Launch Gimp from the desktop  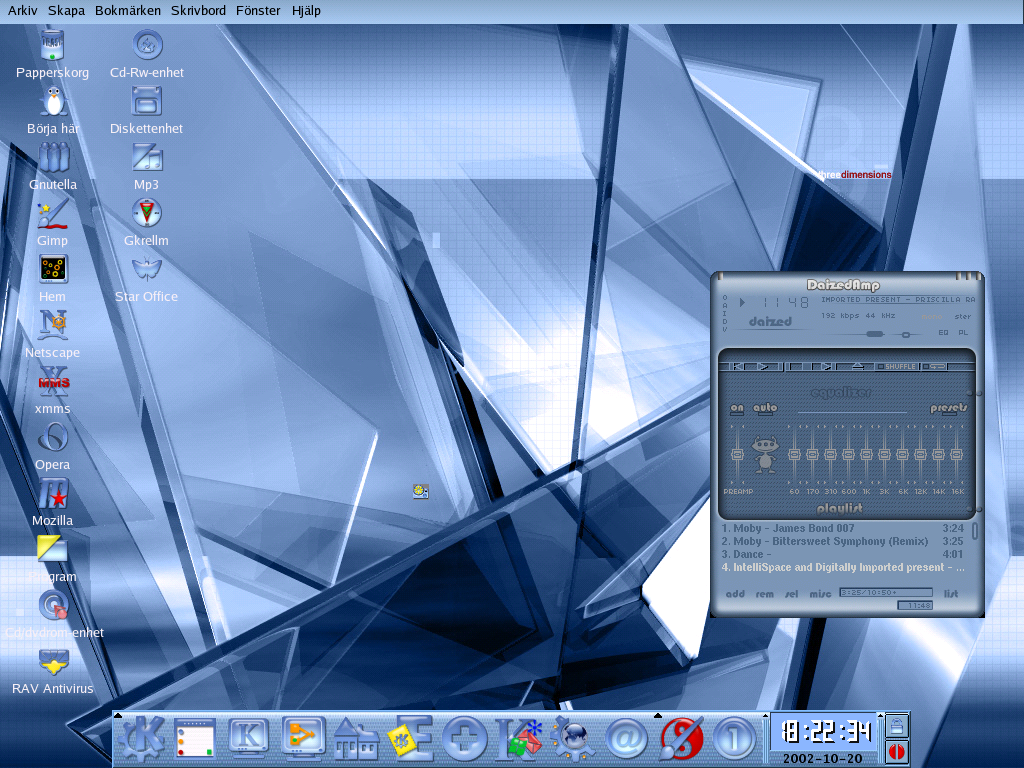pos(52,214)
